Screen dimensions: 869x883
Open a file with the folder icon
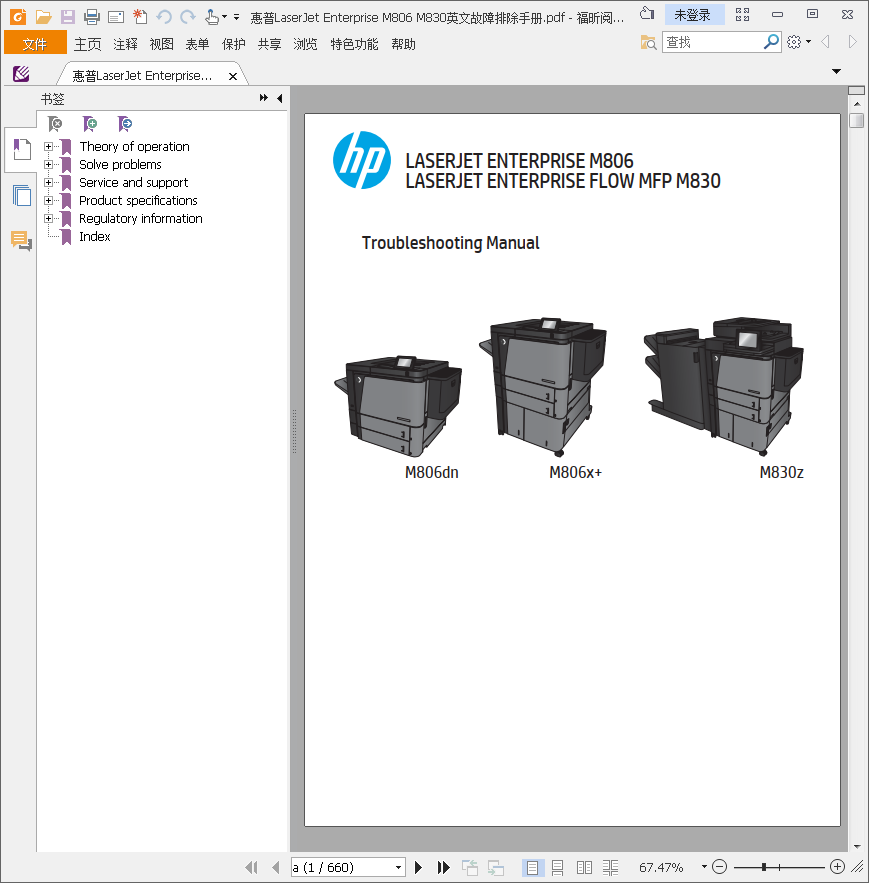pyautogui.click(x=43, y=17)
